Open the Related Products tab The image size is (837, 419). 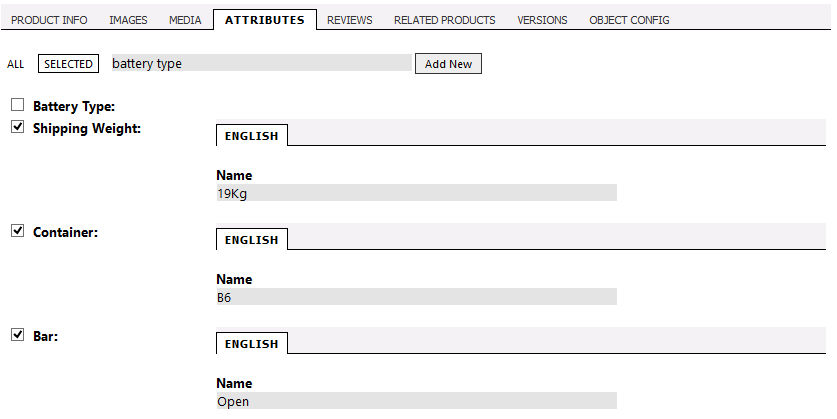click(445, 20)
